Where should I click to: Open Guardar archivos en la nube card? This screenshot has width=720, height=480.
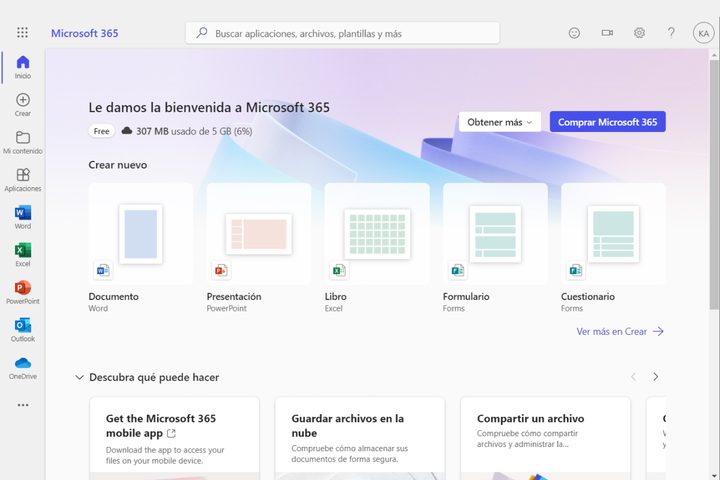[x=360, y=439]
